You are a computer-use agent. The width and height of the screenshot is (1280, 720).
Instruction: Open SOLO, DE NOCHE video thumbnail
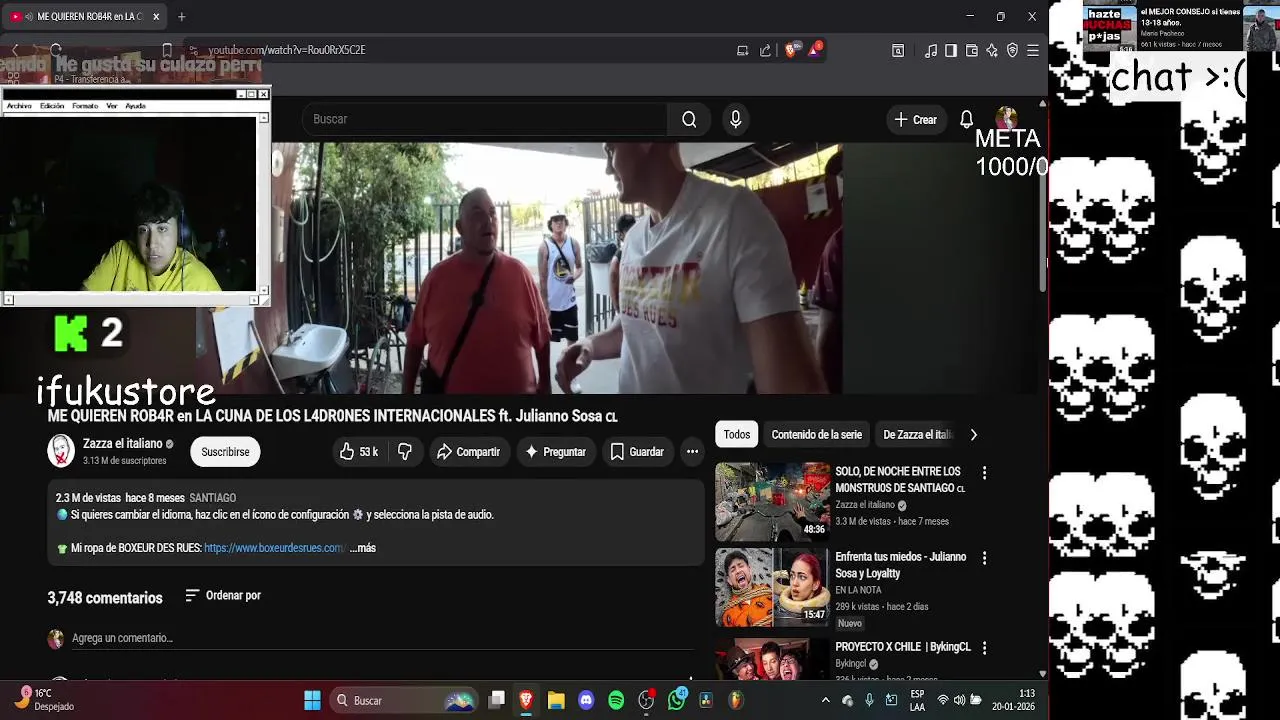click(x=773, y=502)
